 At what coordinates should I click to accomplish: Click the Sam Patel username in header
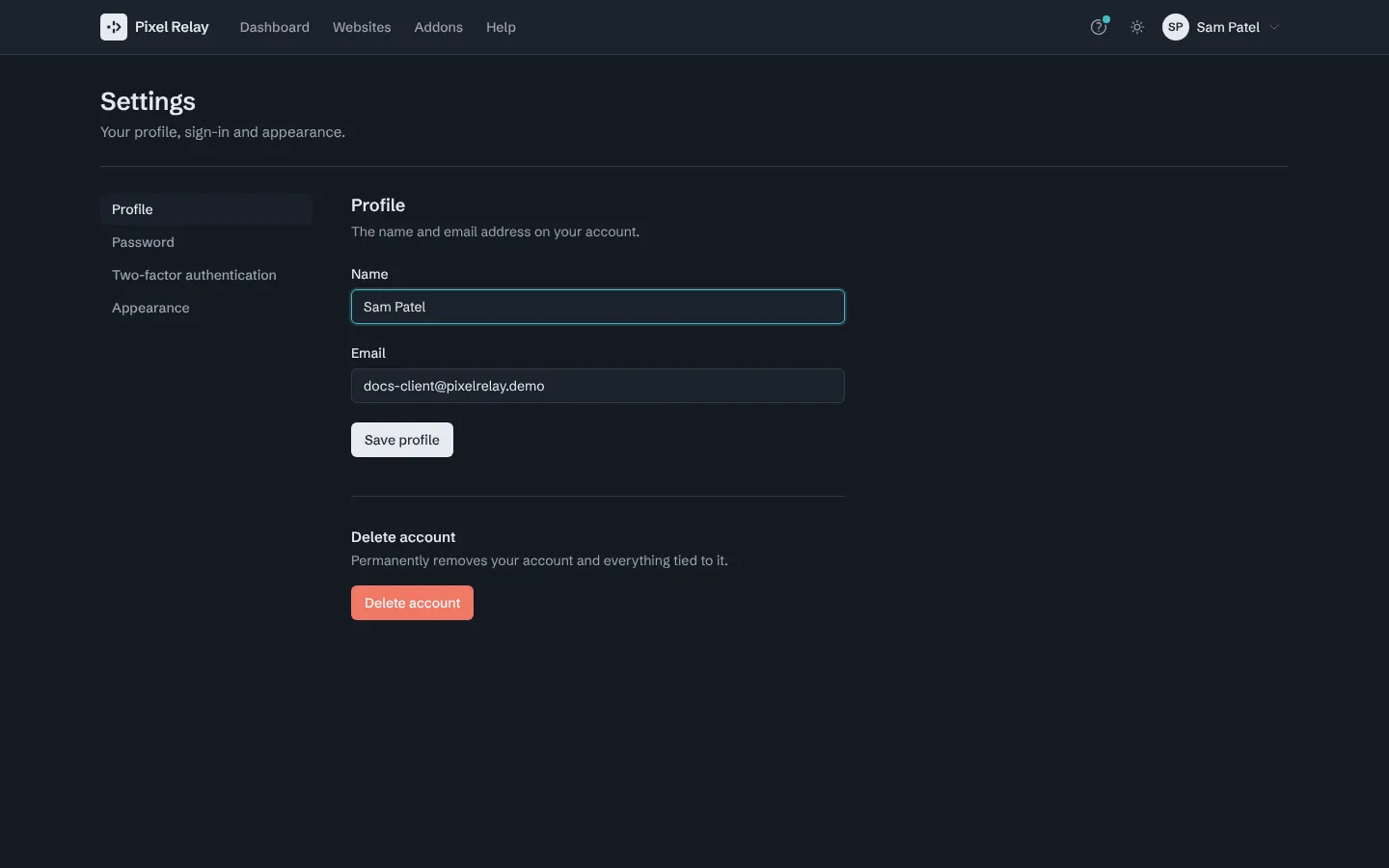(1228, 27)
